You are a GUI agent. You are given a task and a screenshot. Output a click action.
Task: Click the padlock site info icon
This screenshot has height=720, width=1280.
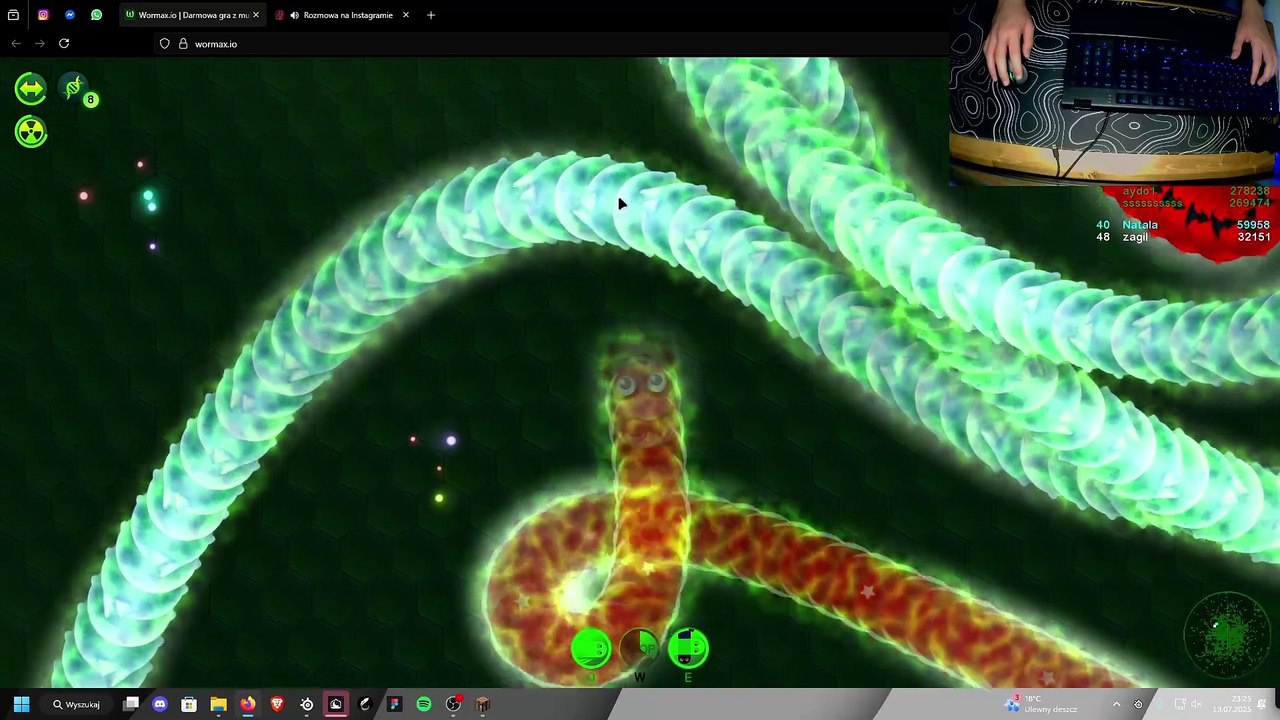tap(183, 44)
